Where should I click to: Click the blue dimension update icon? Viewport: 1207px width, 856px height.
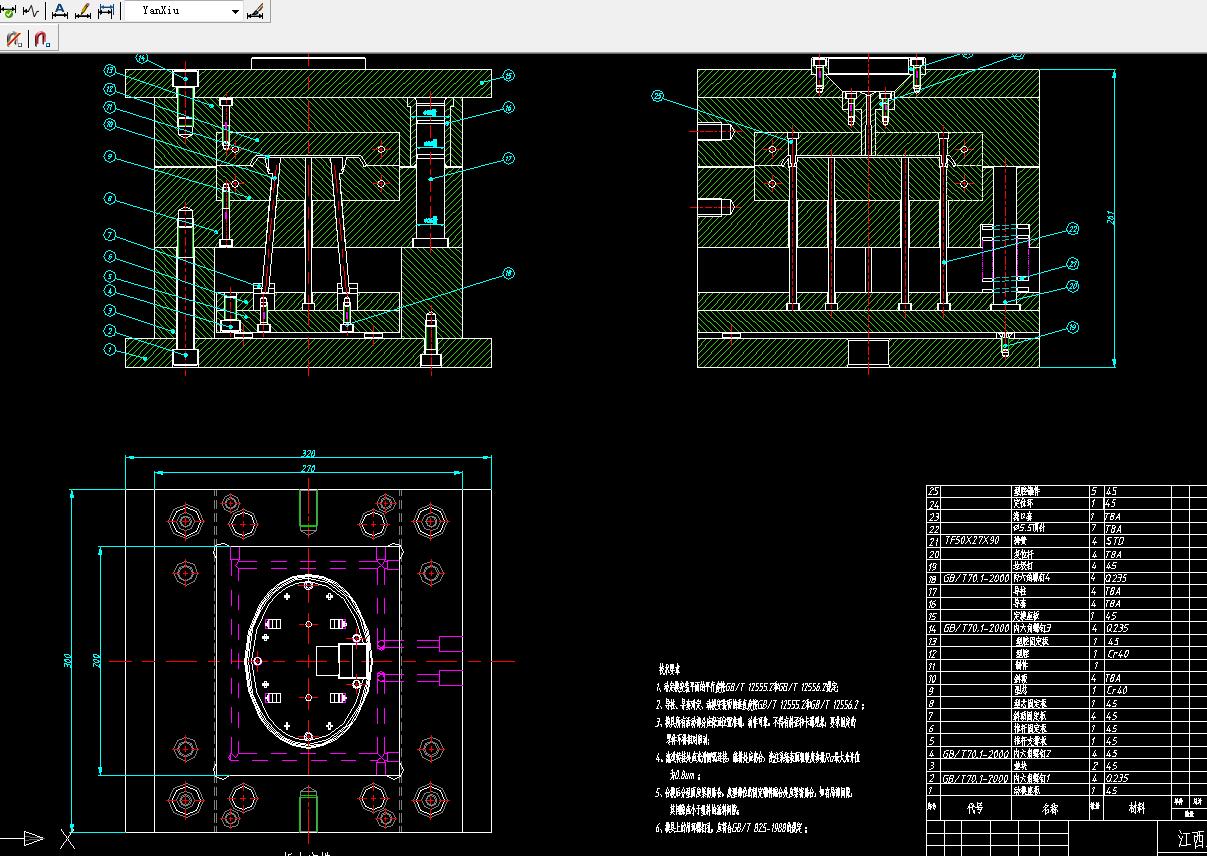pyautogui.click(x=106, y=11)
